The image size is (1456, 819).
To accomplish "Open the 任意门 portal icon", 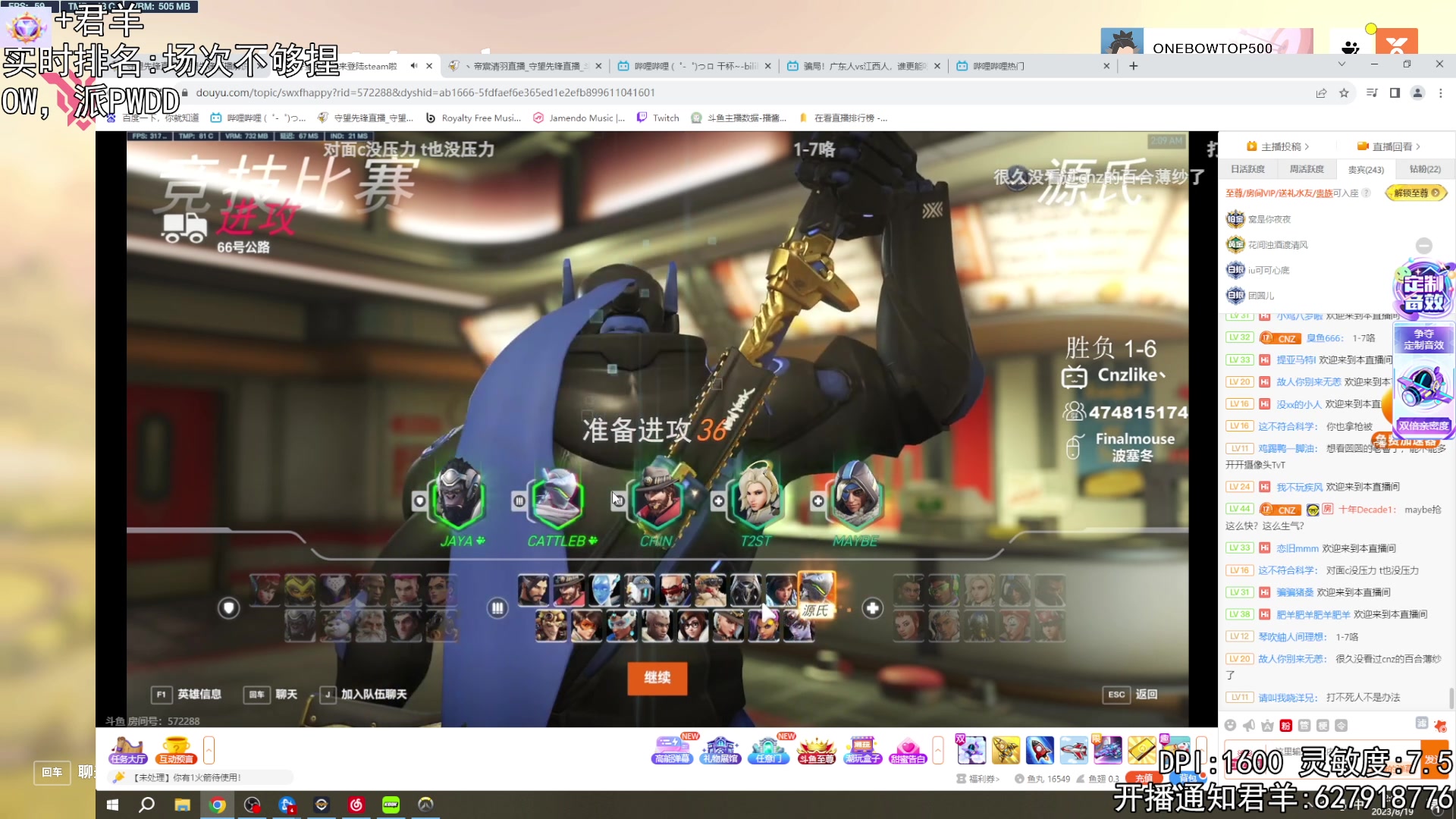I will (768, 750).
